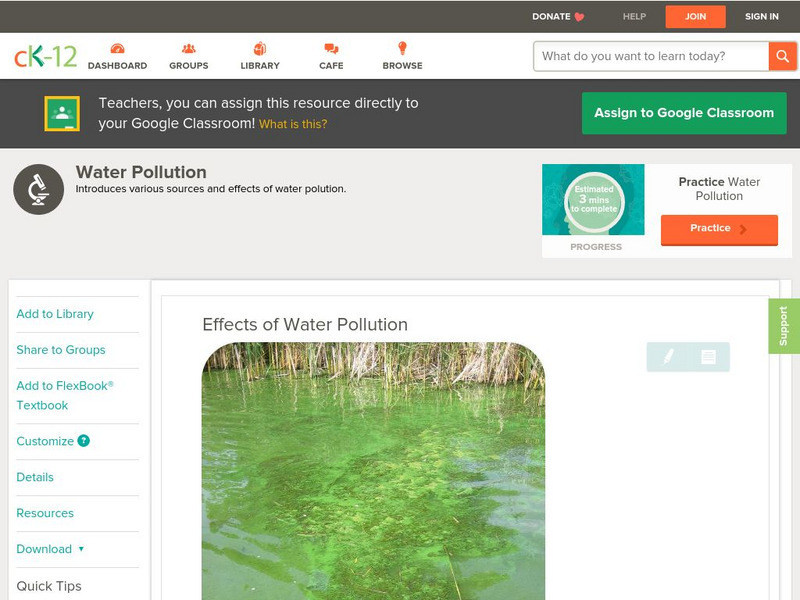Click the notes icon beside pencil
Image resolution: width=800 pixels, height=600 pixels.
tap(708, 357)
